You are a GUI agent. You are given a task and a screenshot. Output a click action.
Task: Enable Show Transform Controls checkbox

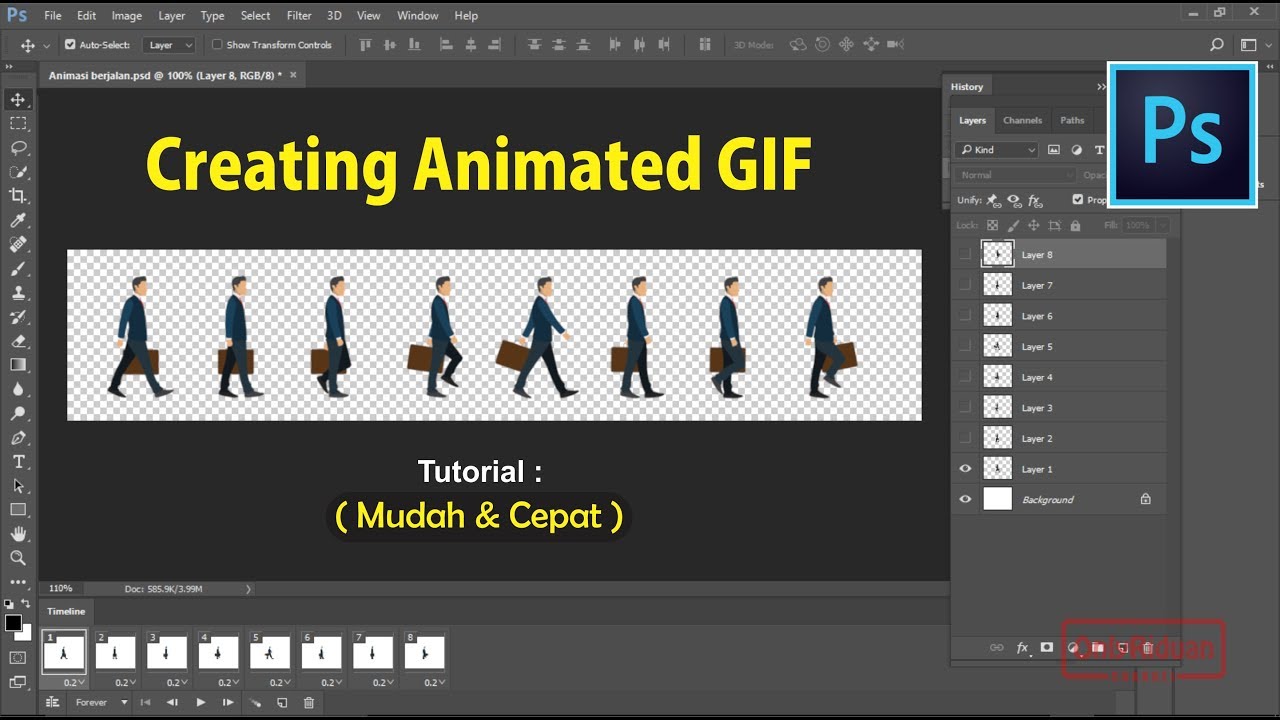217,45
